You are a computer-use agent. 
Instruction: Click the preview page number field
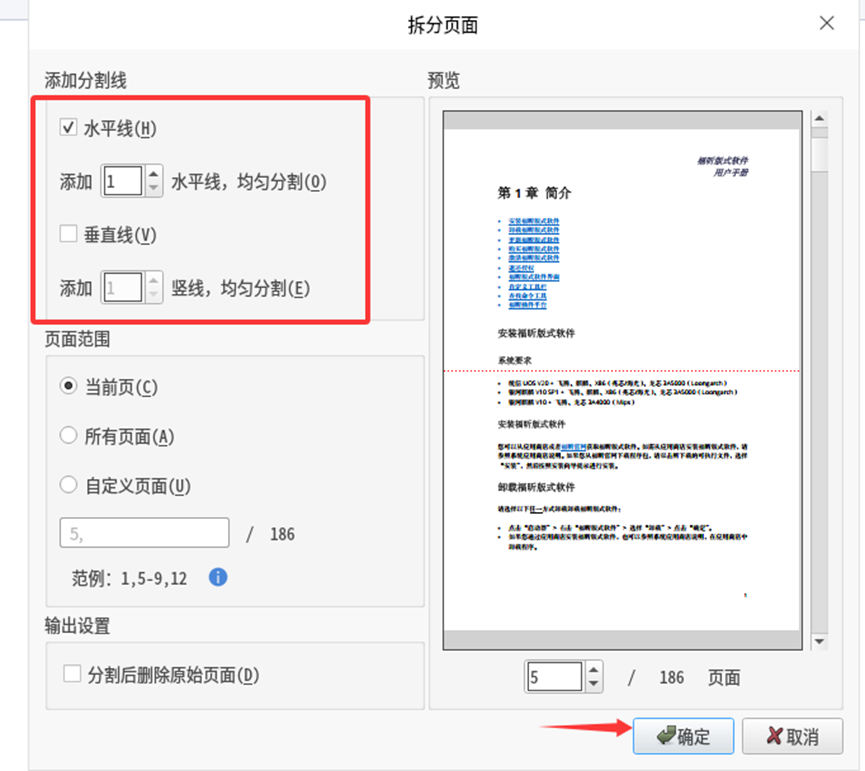[554, 677]
